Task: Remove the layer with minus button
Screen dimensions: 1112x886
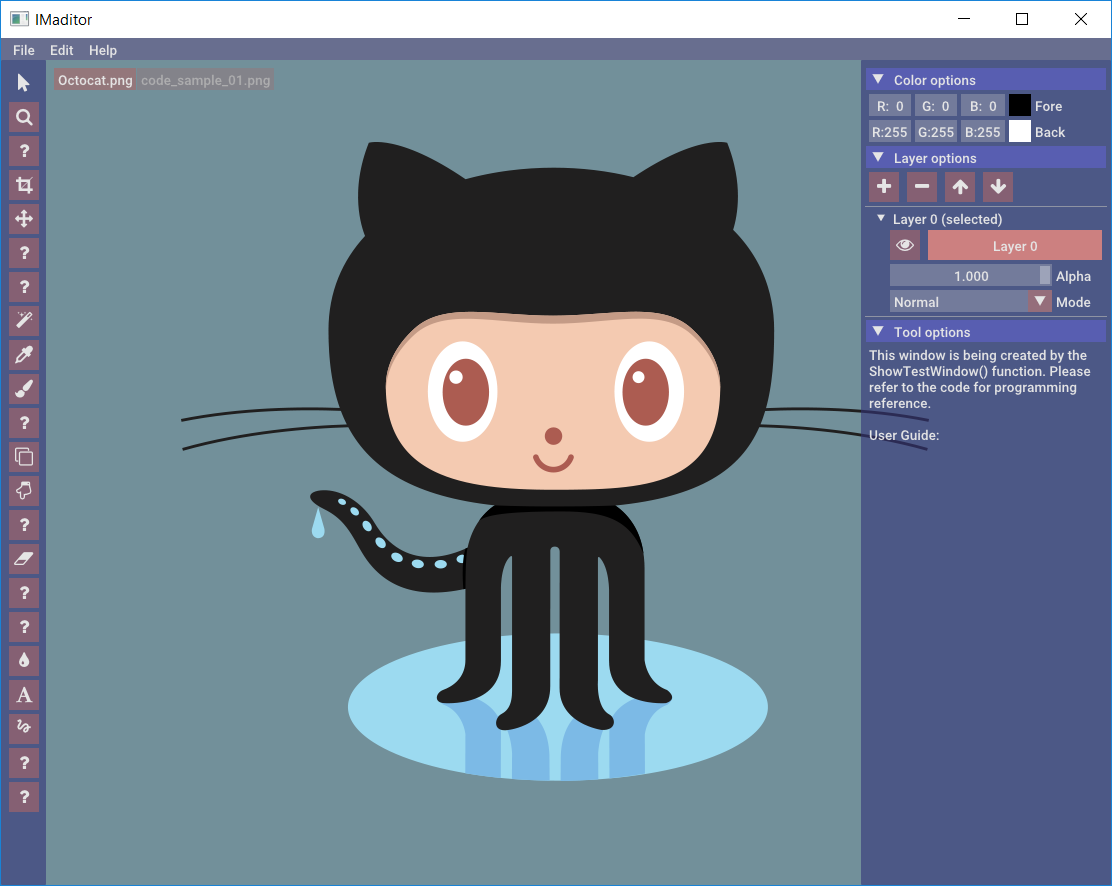Action: click(922, 187)
